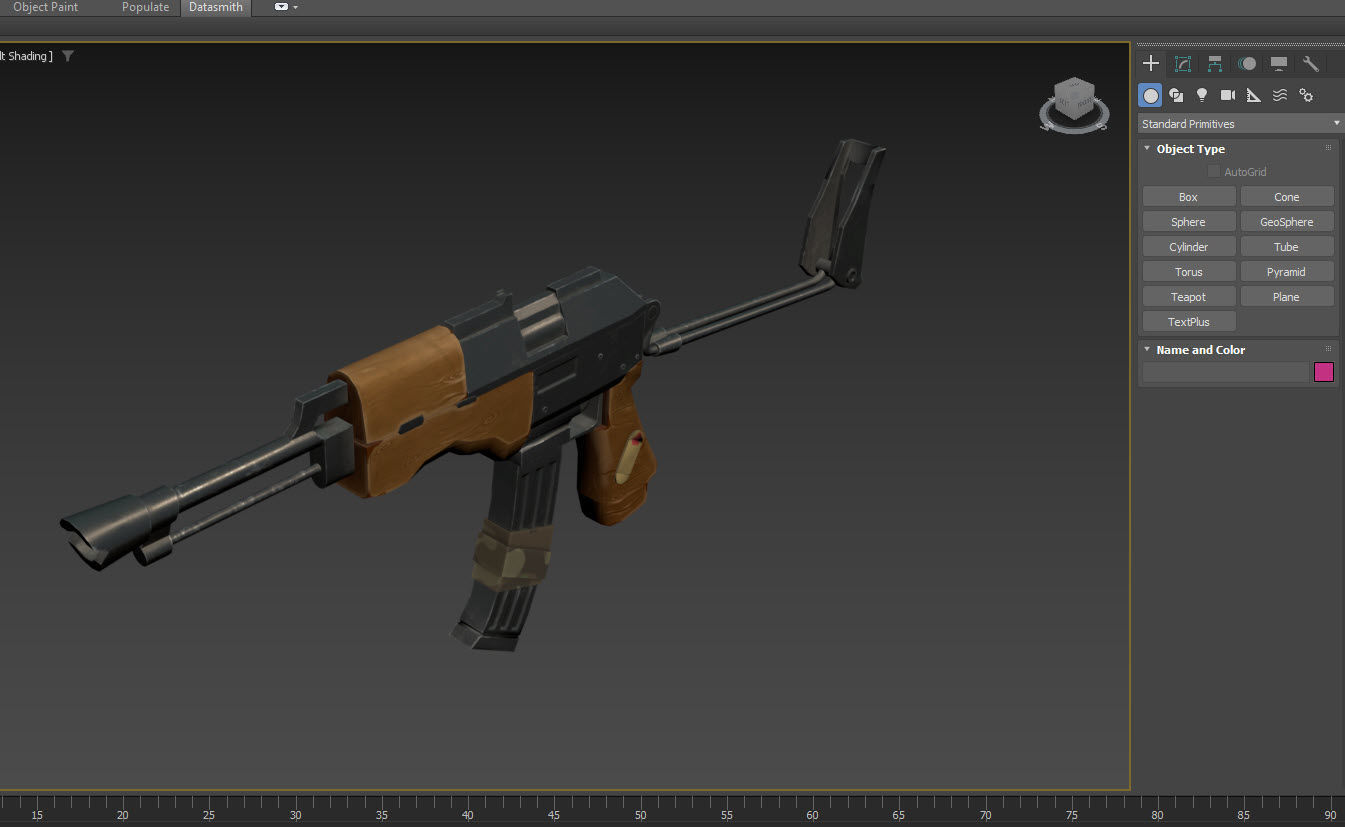Image resolution: width=1345 pixels, height=827 pixels.
Task: Create a Tube primitive
Action: tap(1287, 247)
